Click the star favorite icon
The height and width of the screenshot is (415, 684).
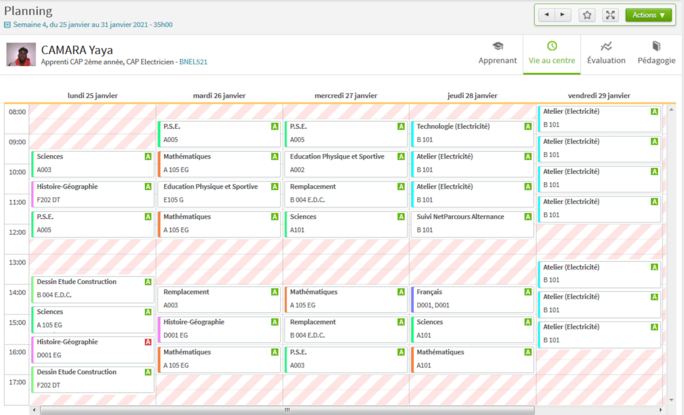point(587,15)
